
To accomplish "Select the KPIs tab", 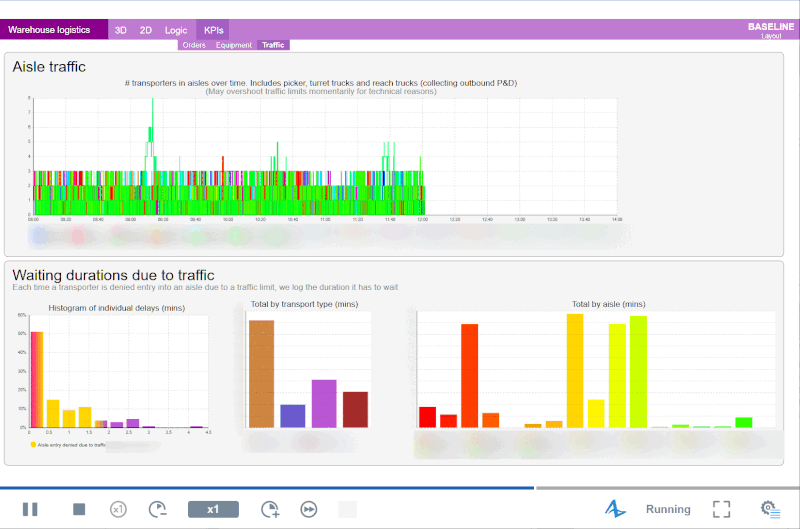I will [214, 30].
